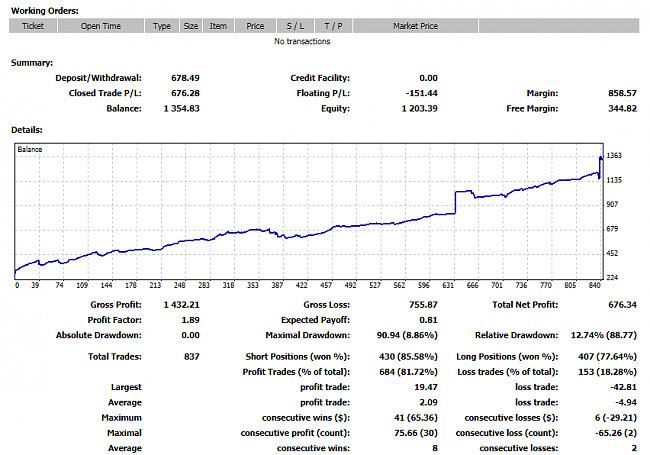Click consecutive losses value 6 (-29.21)

click(x=616, y=418)
